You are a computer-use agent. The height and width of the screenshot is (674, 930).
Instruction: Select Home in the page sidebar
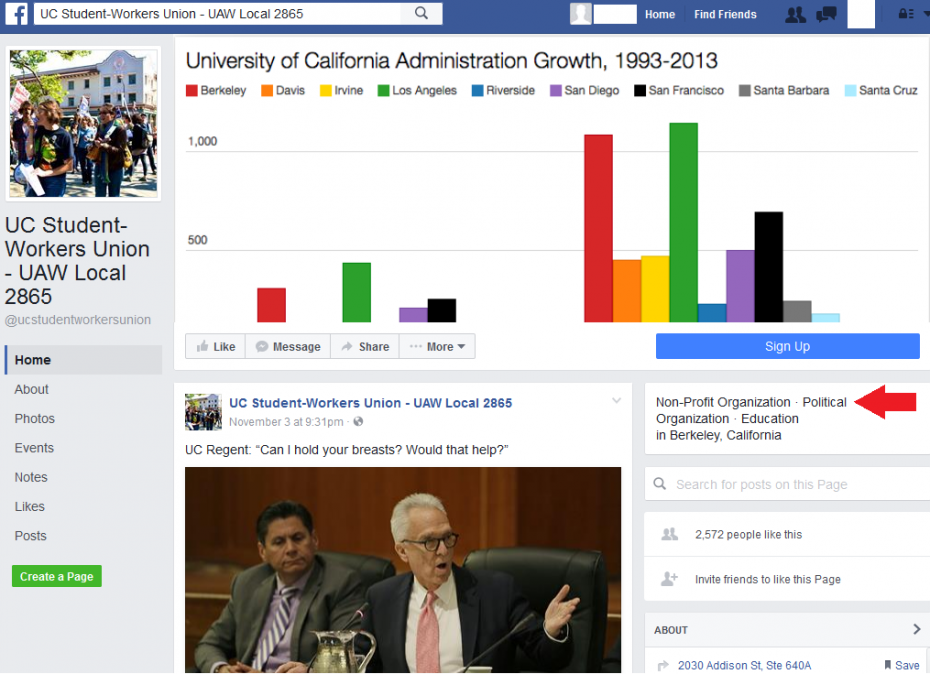coord(84,360)
